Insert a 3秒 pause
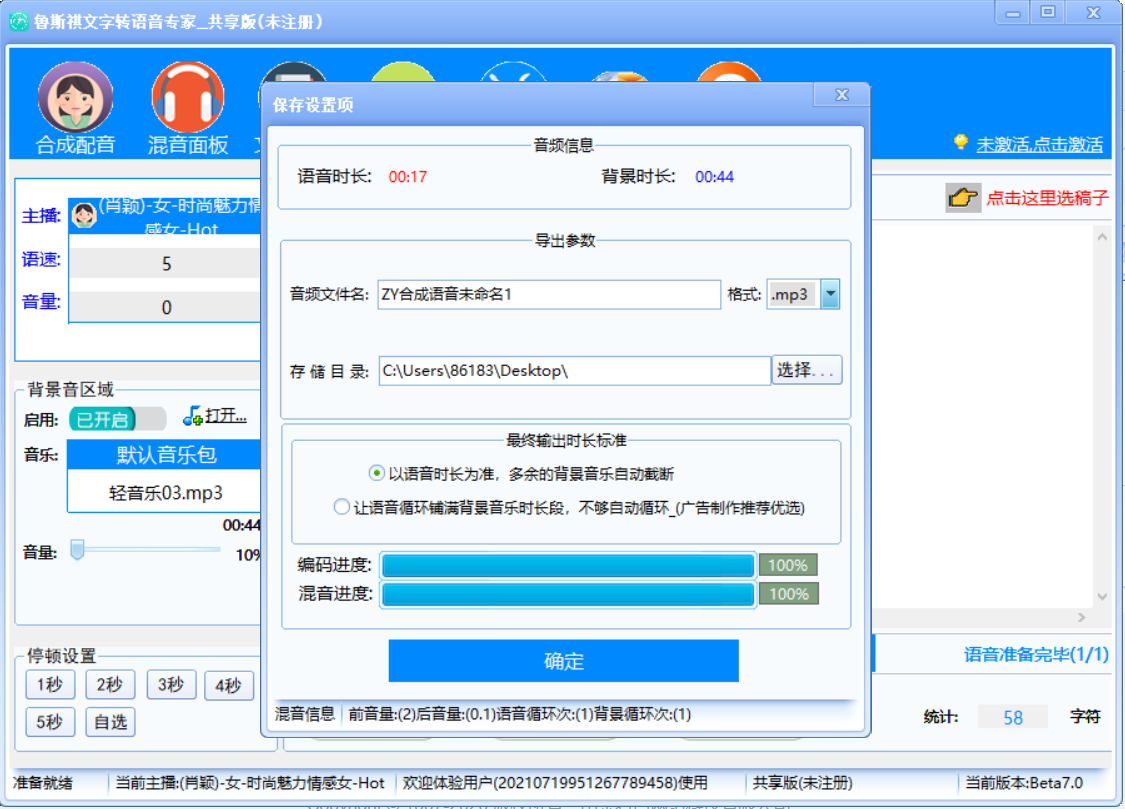This screenshot has height=809, width=1125. click(171, 685)
